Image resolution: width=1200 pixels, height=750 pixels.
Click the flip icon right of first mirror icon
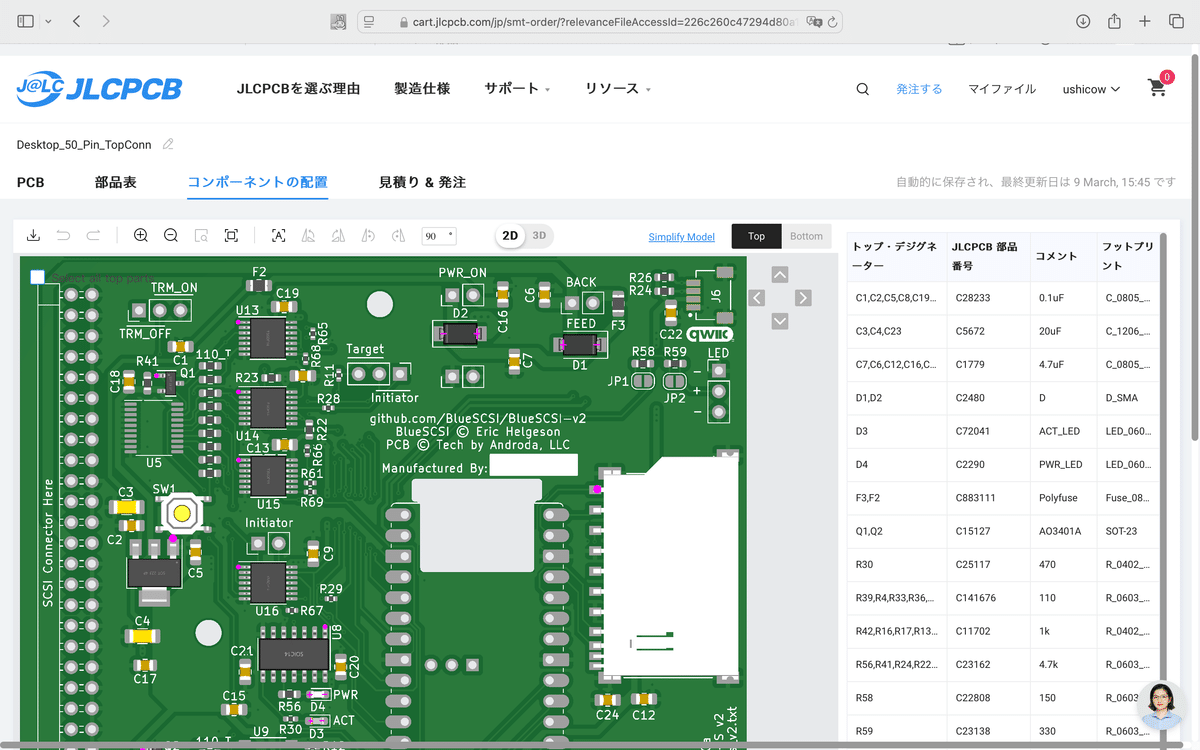339,236
